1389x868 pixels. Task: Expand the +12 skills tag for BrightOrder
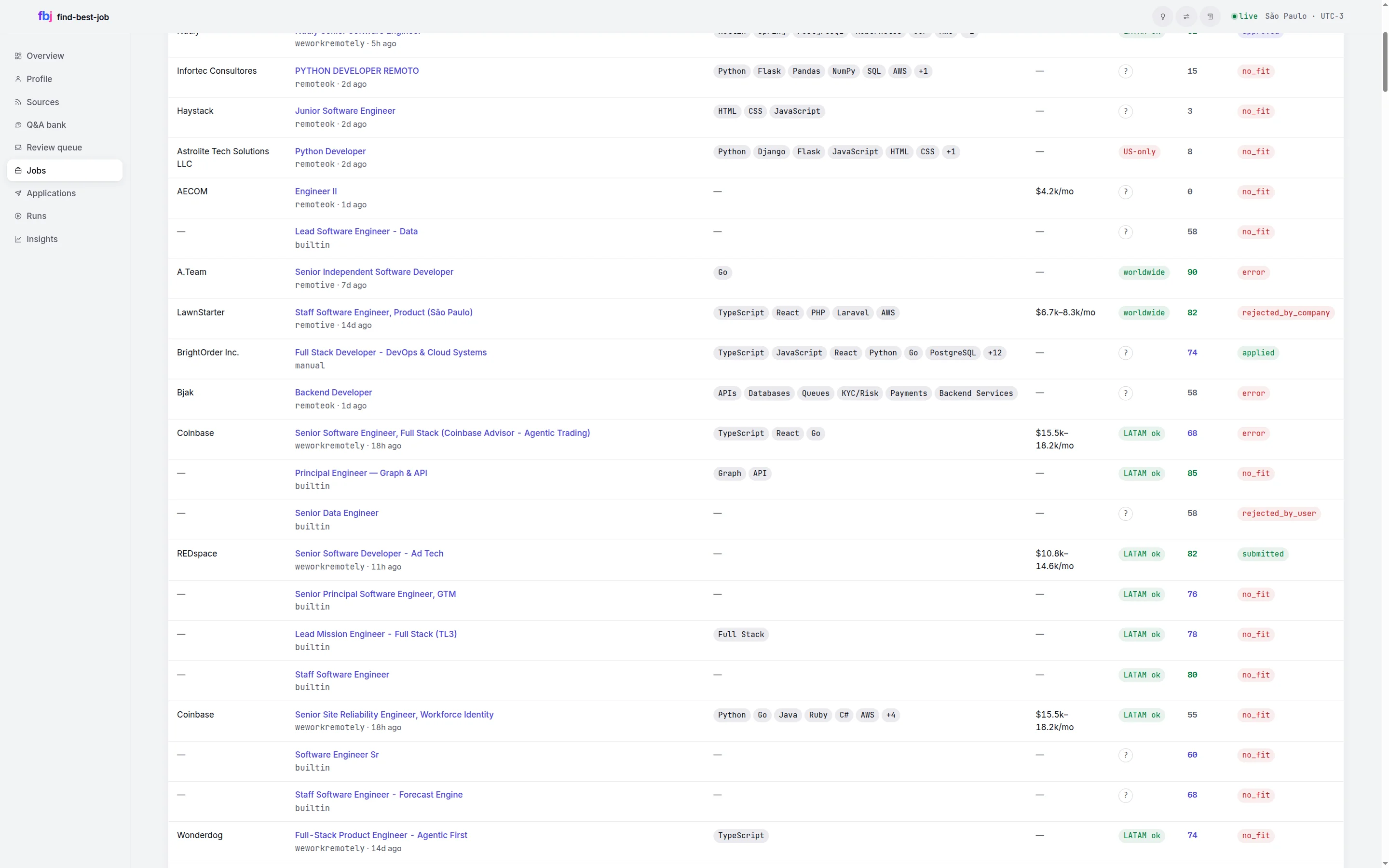(x=994, y=353)
